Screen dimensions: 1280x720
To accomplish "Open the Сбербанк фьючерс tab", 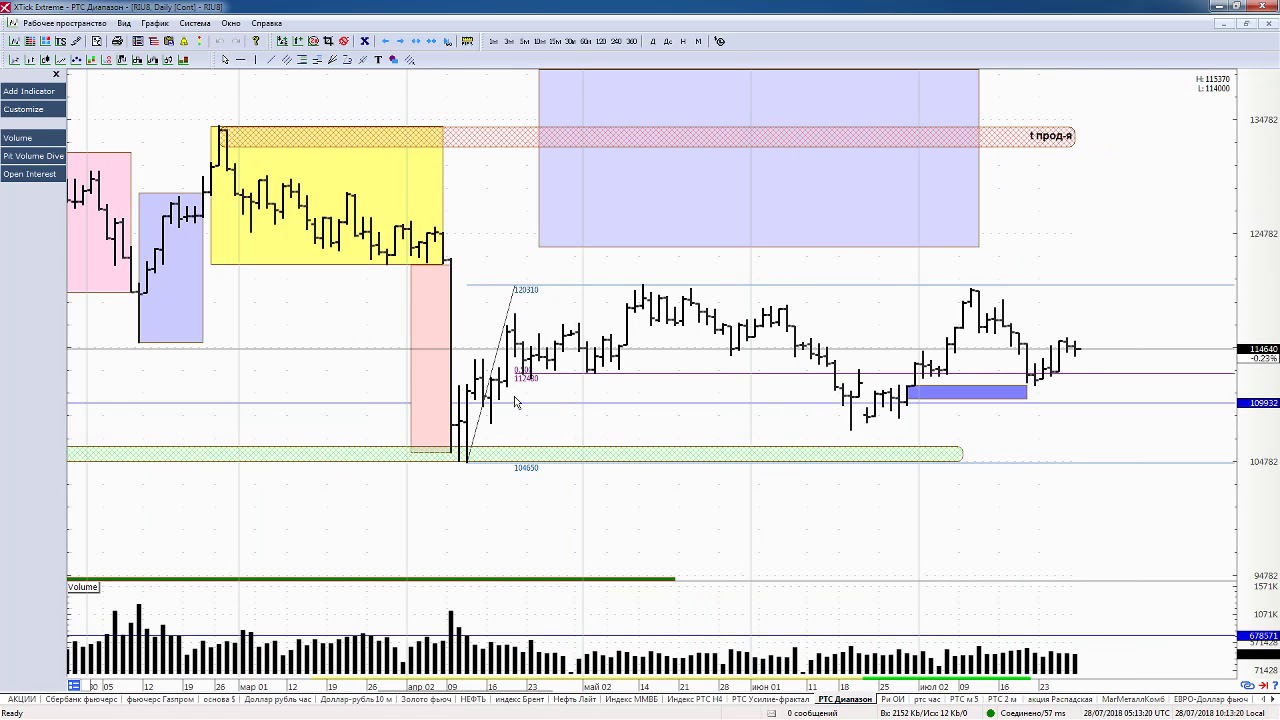I will [x=81, y=699].
